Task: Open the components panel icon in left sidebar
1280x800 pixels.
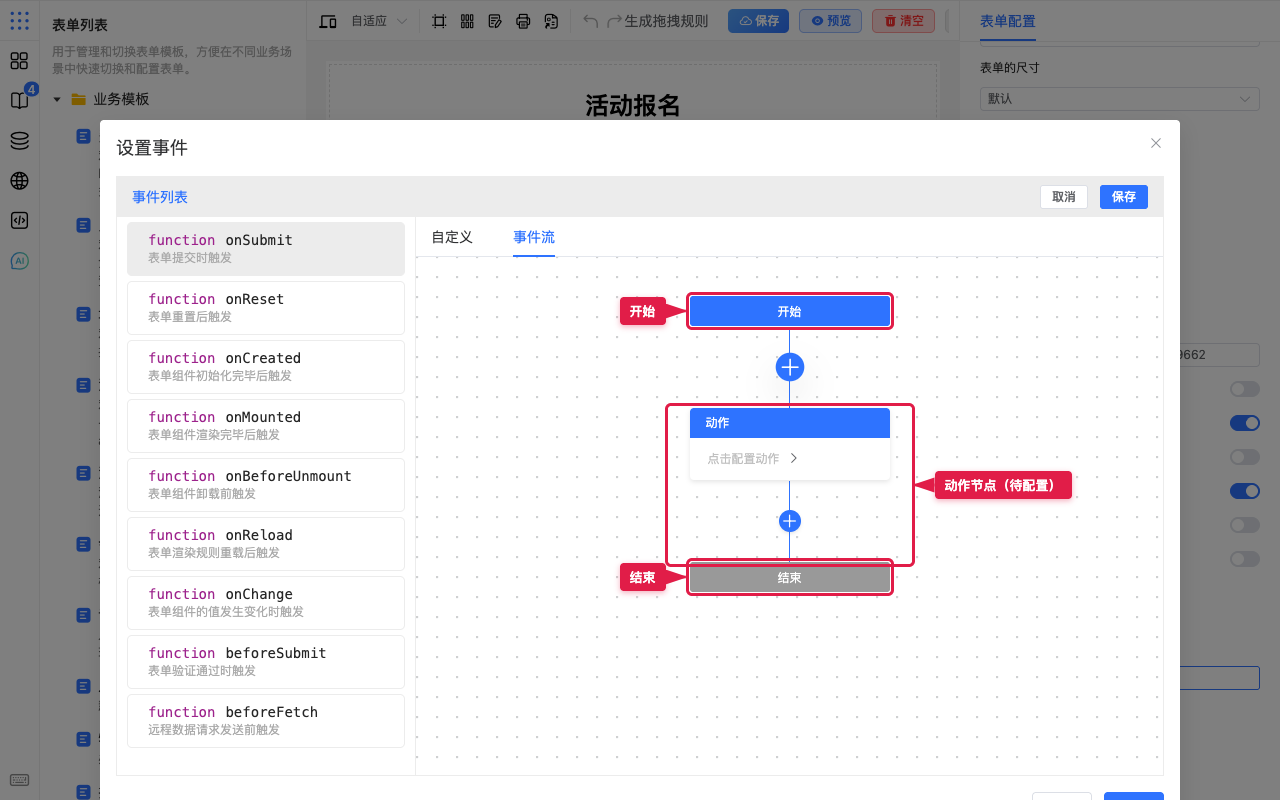Action: click(x=19, y=61)
